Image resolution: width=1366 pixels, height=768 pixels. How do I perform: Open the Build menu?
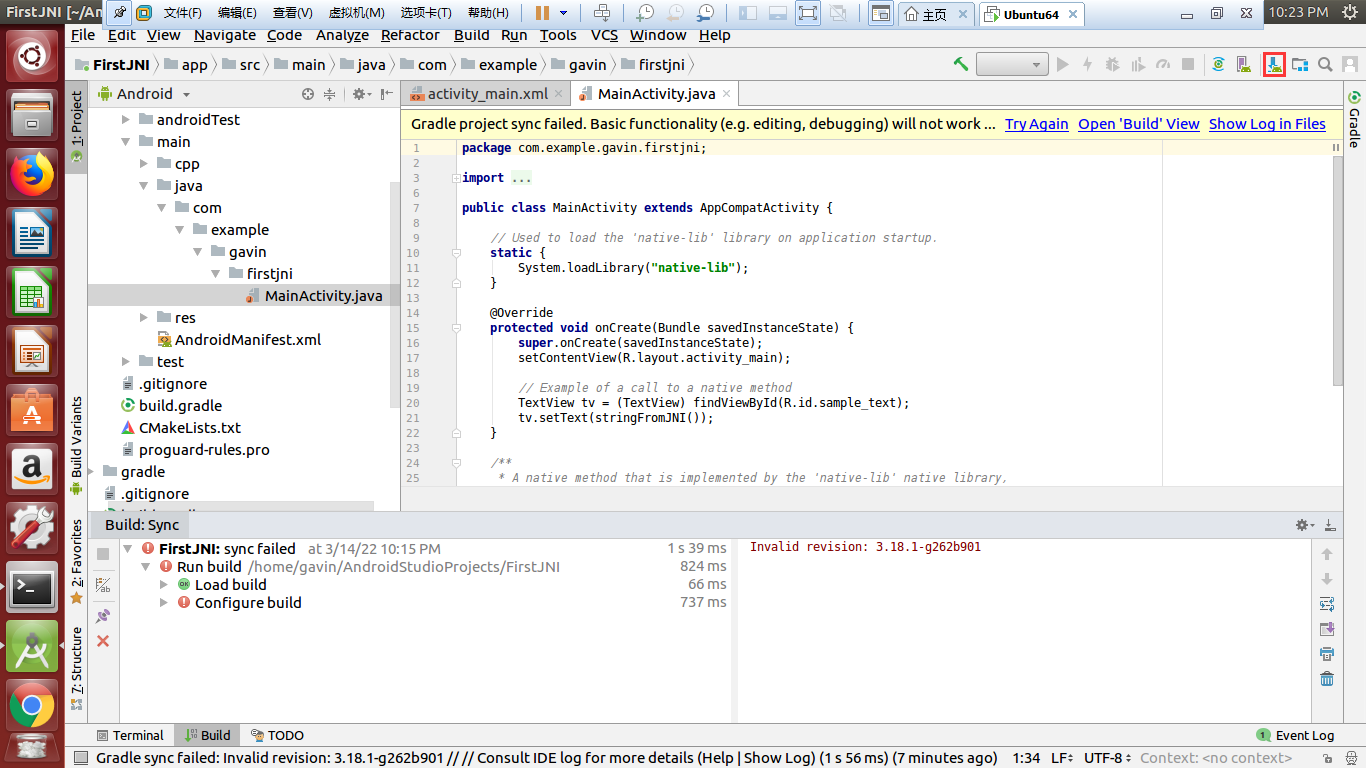pos(471,35)
